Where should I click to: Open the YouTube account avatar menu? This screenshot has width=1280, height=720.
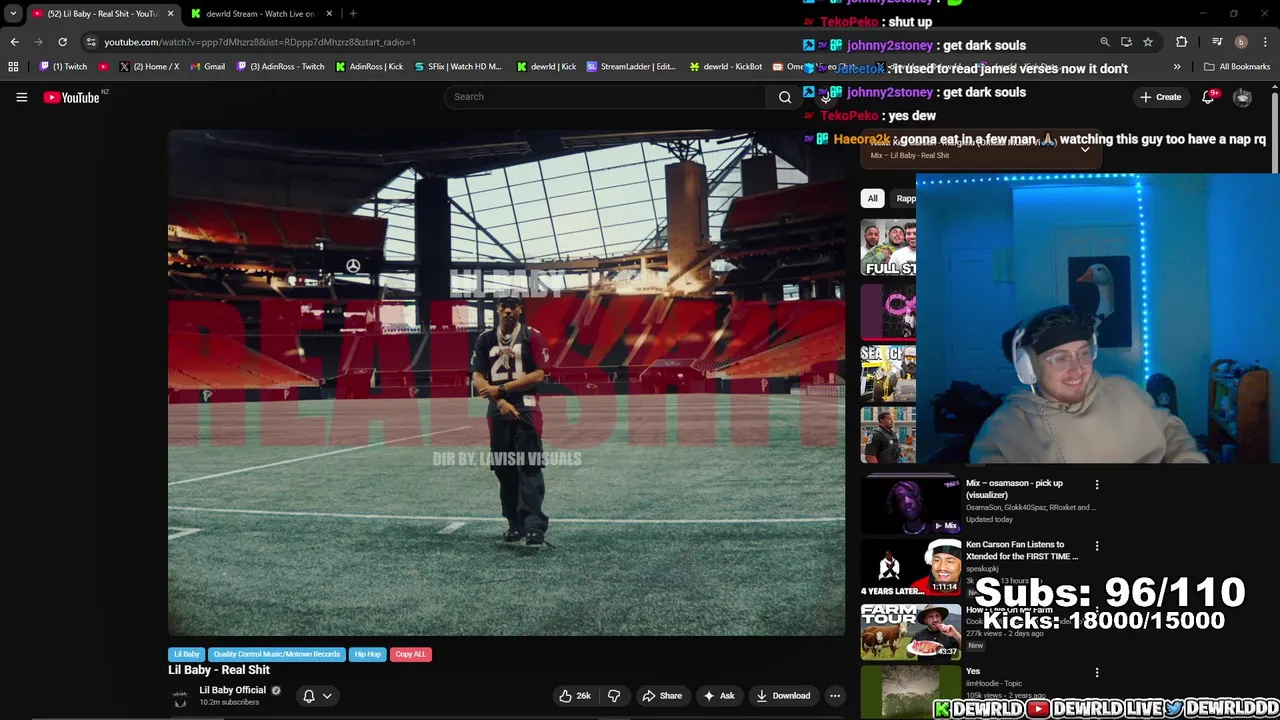coord(1242,97)
